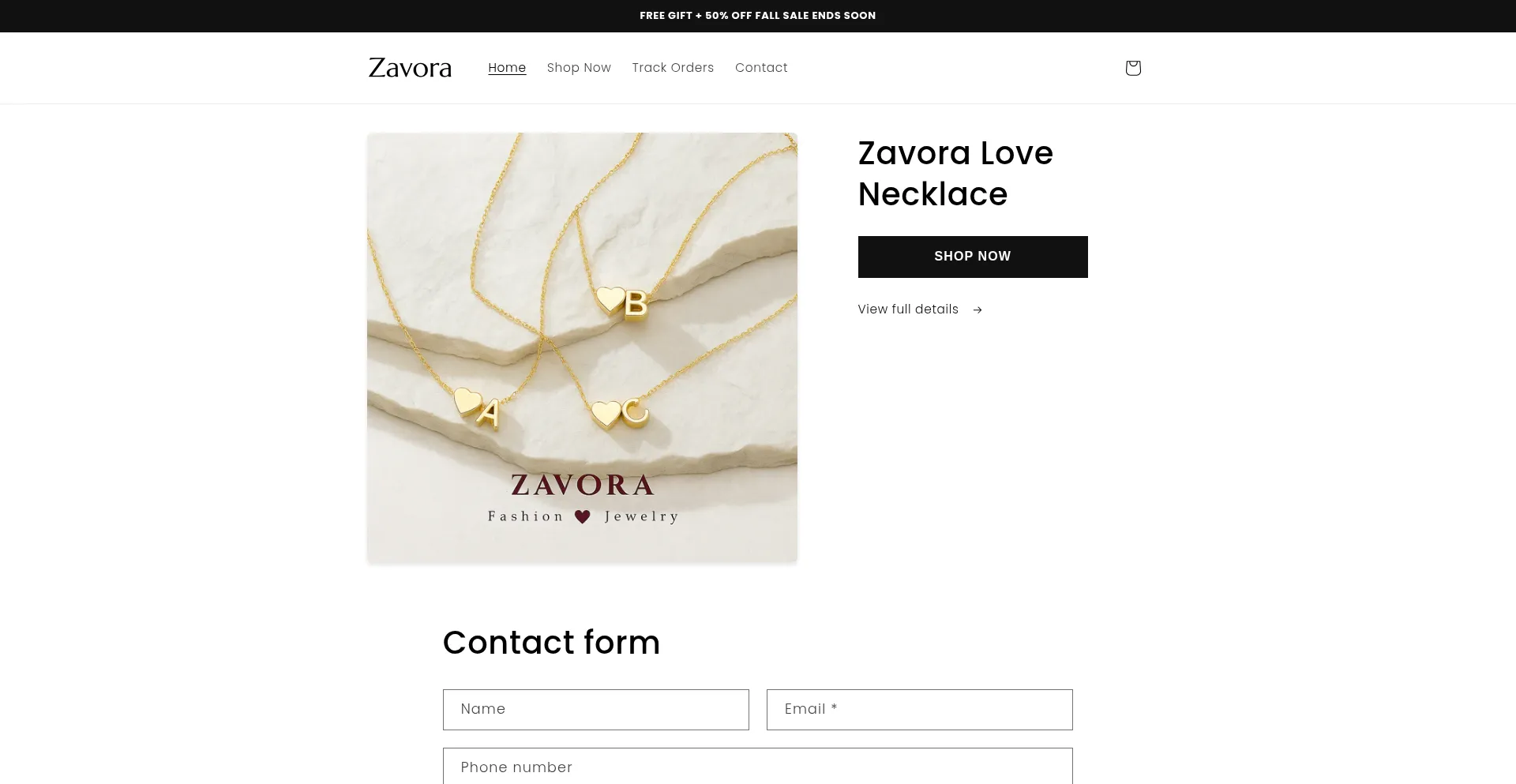This screenshot has width=1516, height=784.
Task: Go to the Home menu item
Action: coord(507,68)
